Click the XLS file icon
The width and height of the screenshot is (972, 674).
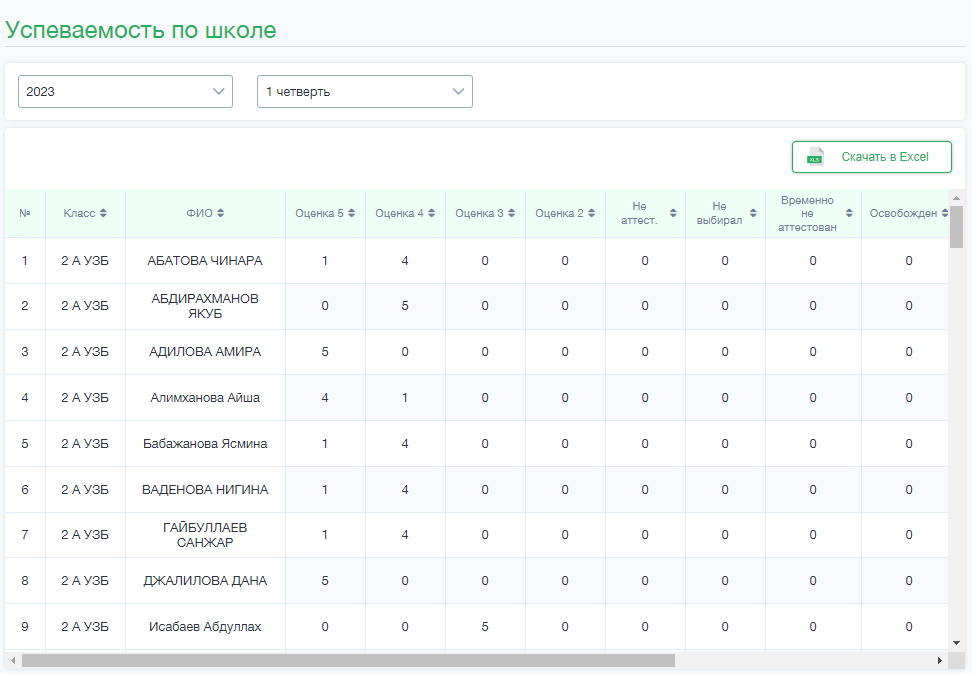coord(815,157)
